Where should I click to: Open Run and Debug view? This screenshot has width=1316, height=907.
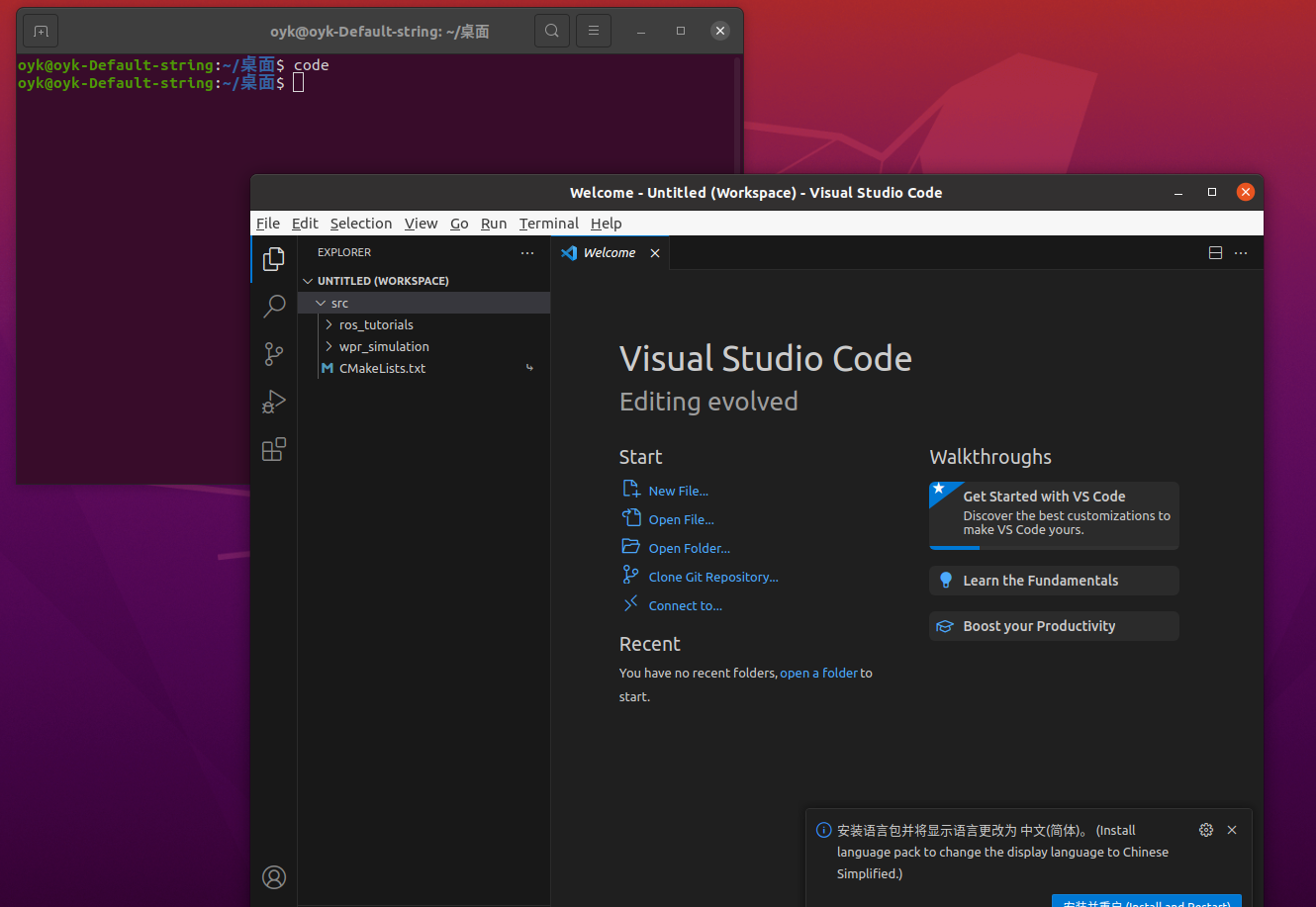click(x=274, y=402)
